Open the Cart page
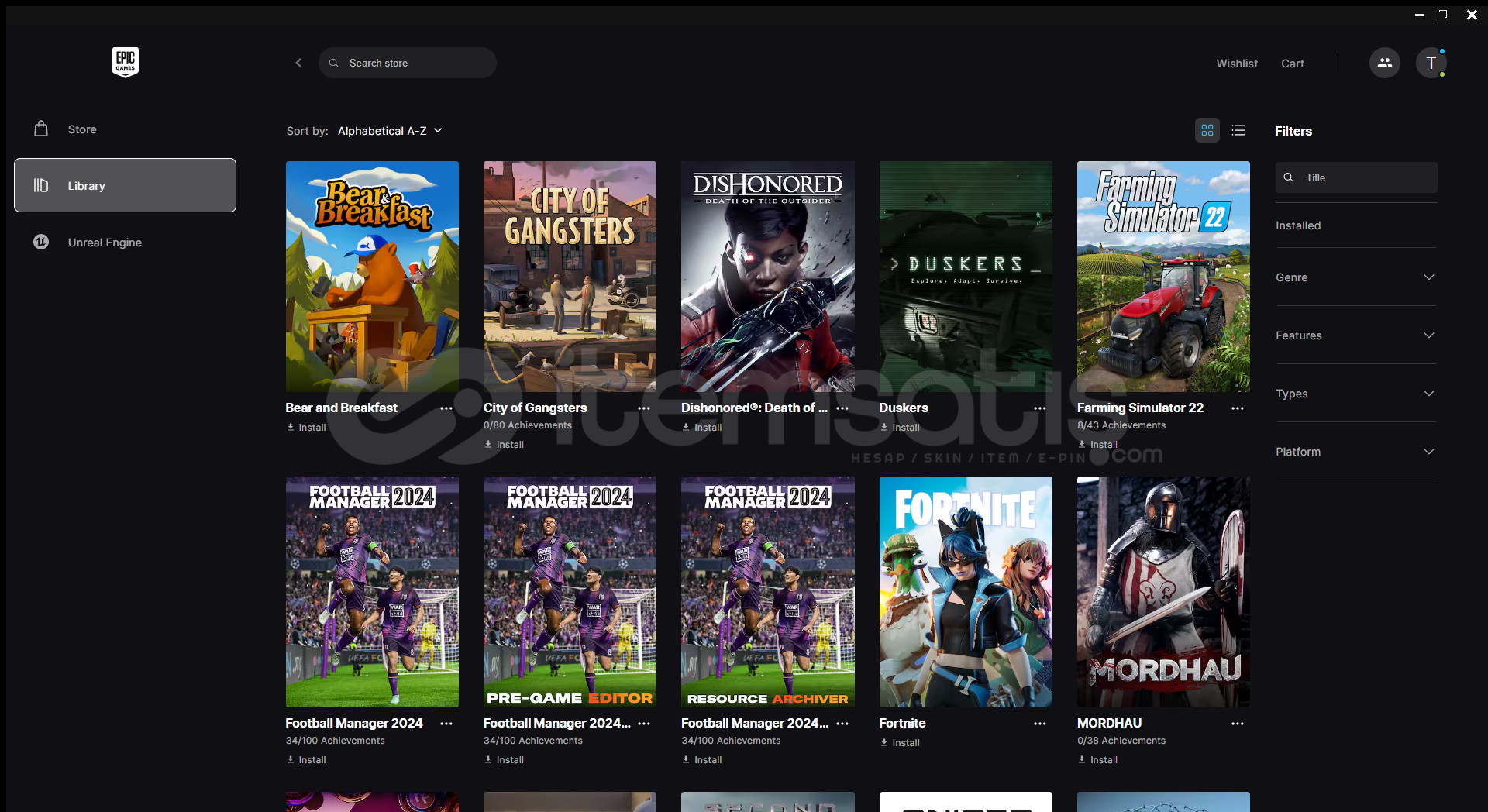This screenshot has height=812, width=1488. [x=1292, y=64]
